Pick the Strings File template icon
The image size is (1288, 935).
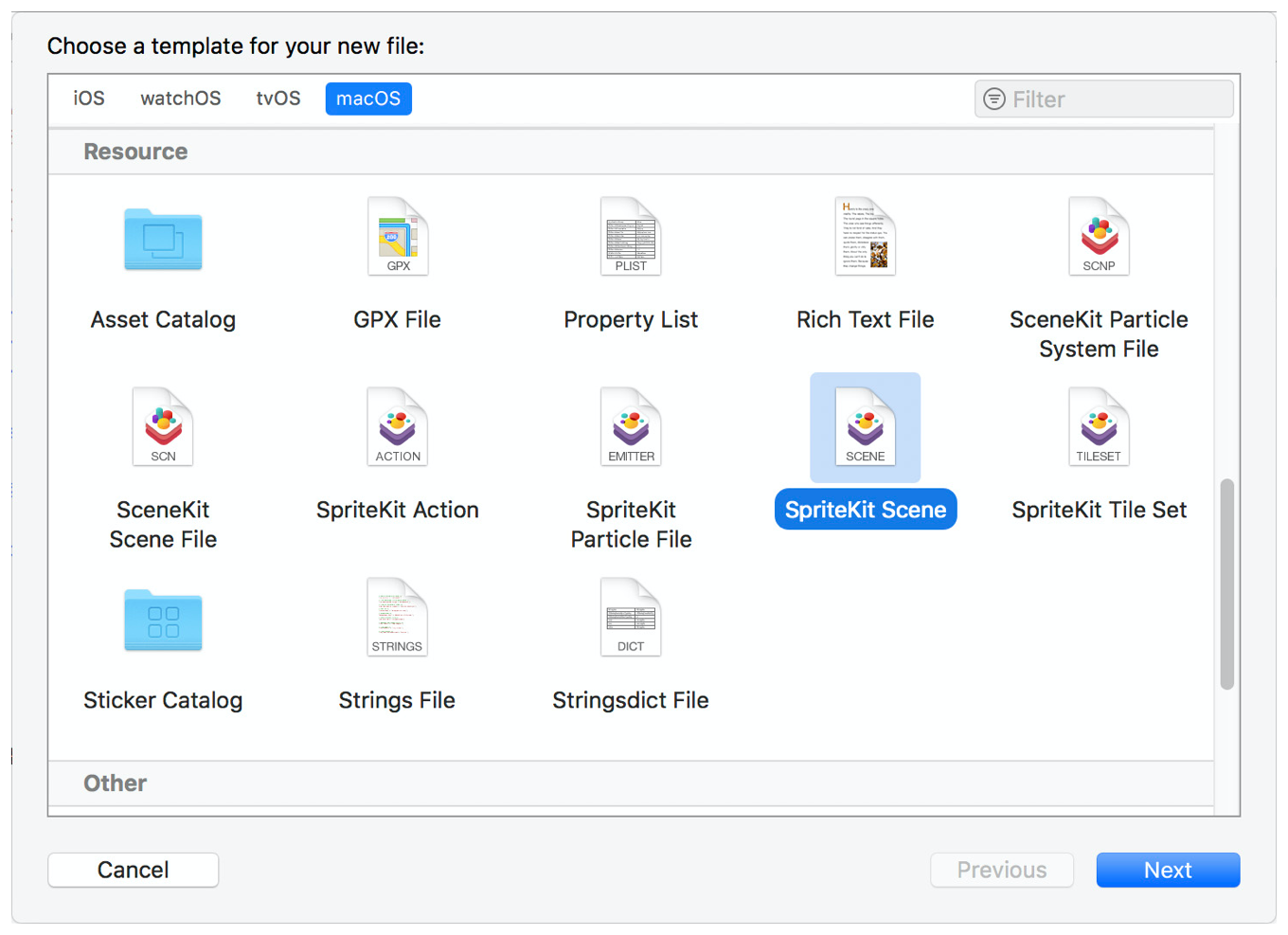pos(398,618)
